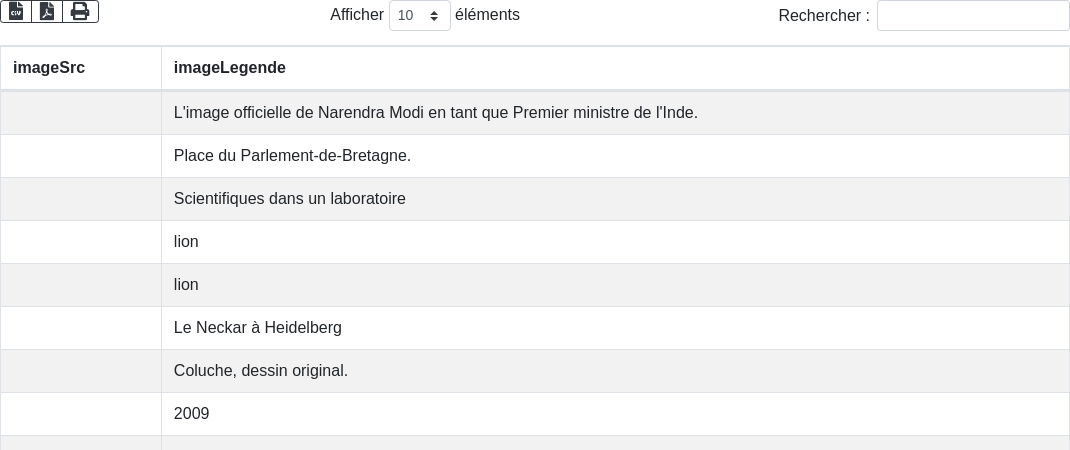Screen dimensions: 1070x450
Task: Click the imageSrc cell beside 2009
Action: coord(81,414)
